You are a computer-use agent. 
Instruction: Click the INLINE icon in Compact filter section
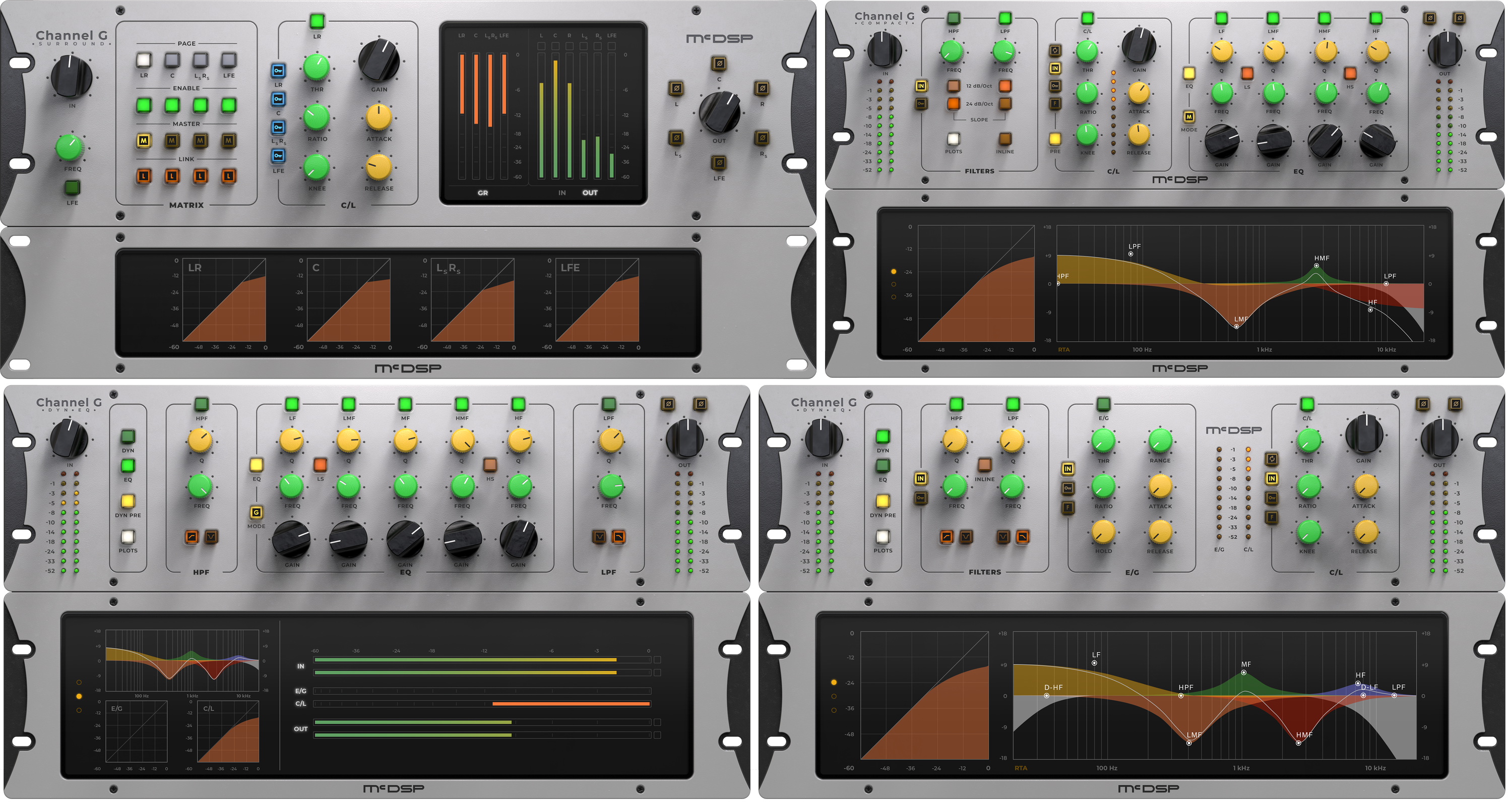1005,139
